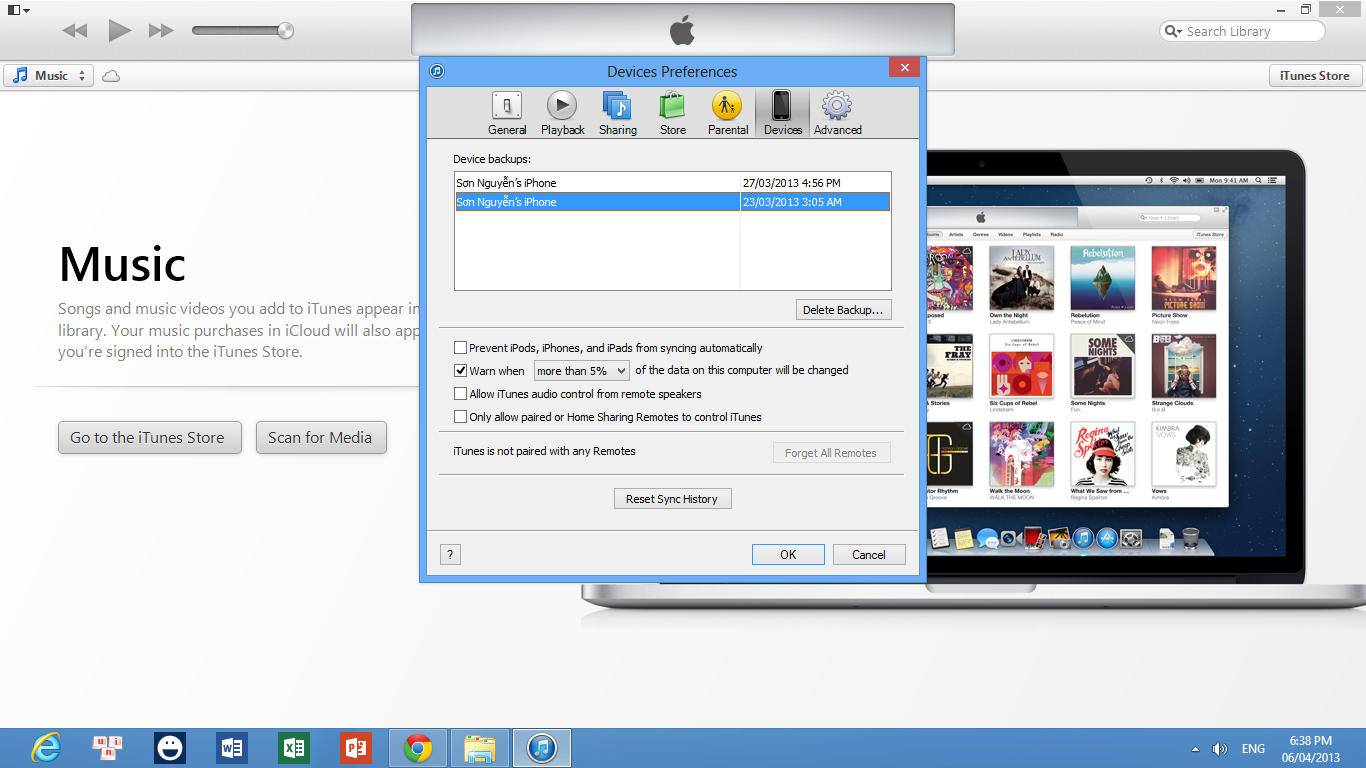
Task: Click the taskbar clock showing 6:38 PM
Action: pos(1310,749)
